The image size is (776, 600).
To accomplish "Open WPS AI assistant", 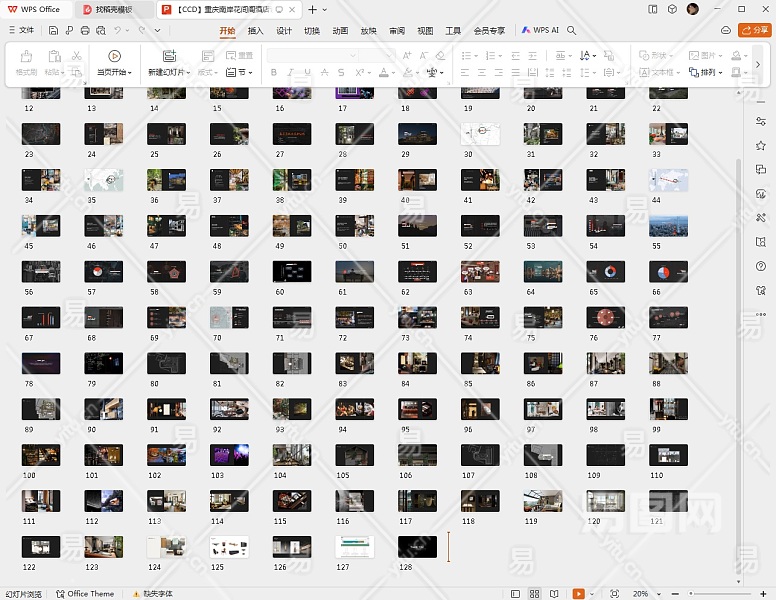I will pos(540,30).
